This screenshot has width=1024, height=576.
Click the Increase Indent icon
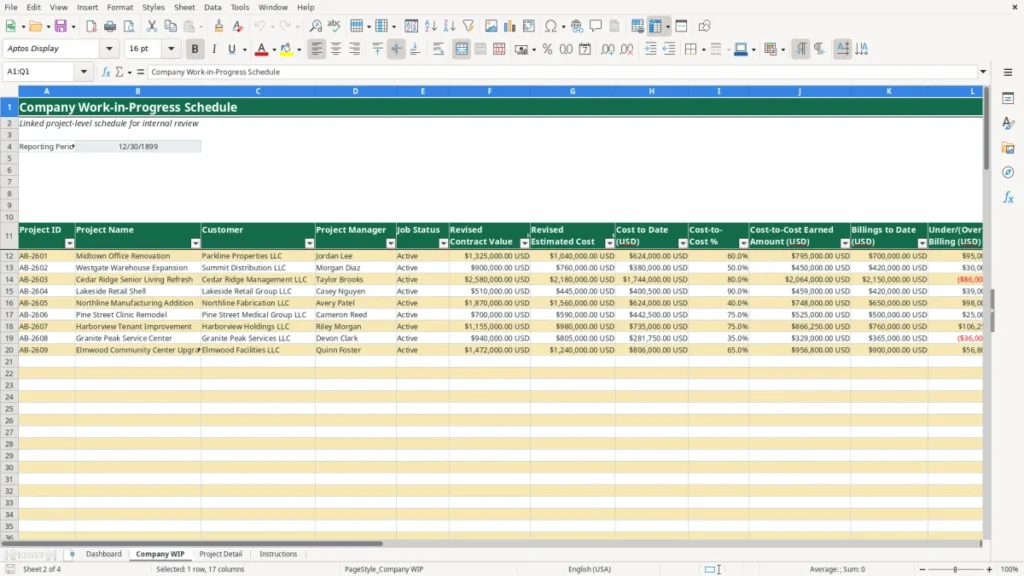click(x=650, y=49)
